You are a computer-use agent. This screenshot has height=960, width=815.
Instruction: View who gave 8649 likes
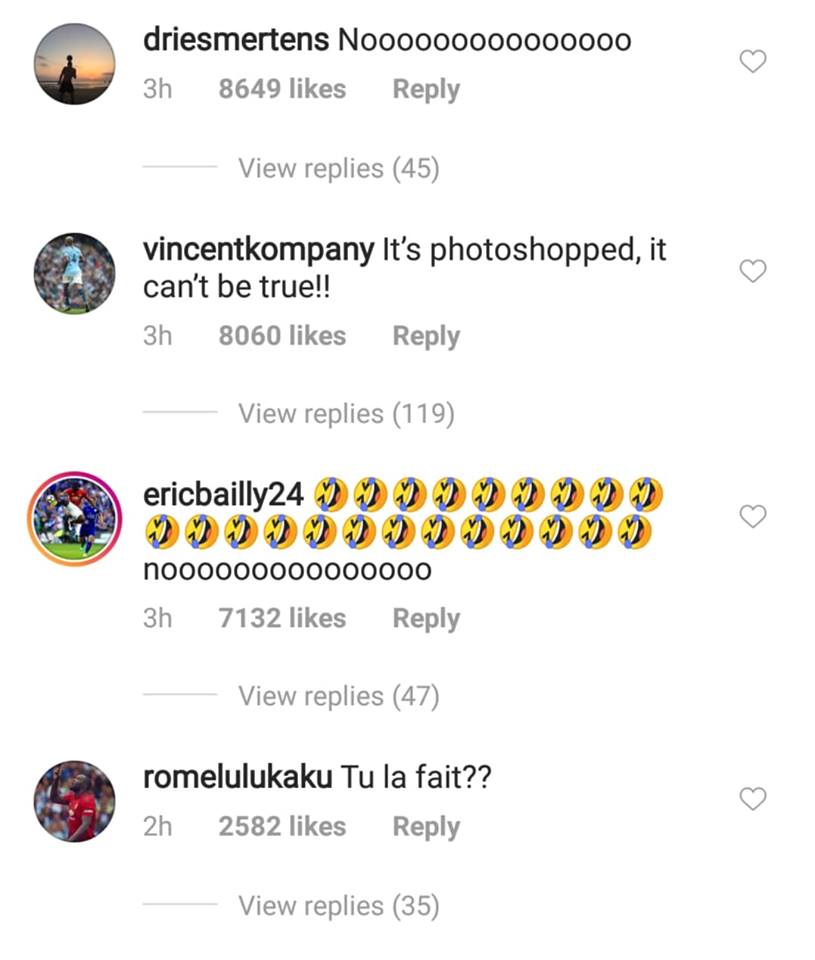click(x=282, y=89)
